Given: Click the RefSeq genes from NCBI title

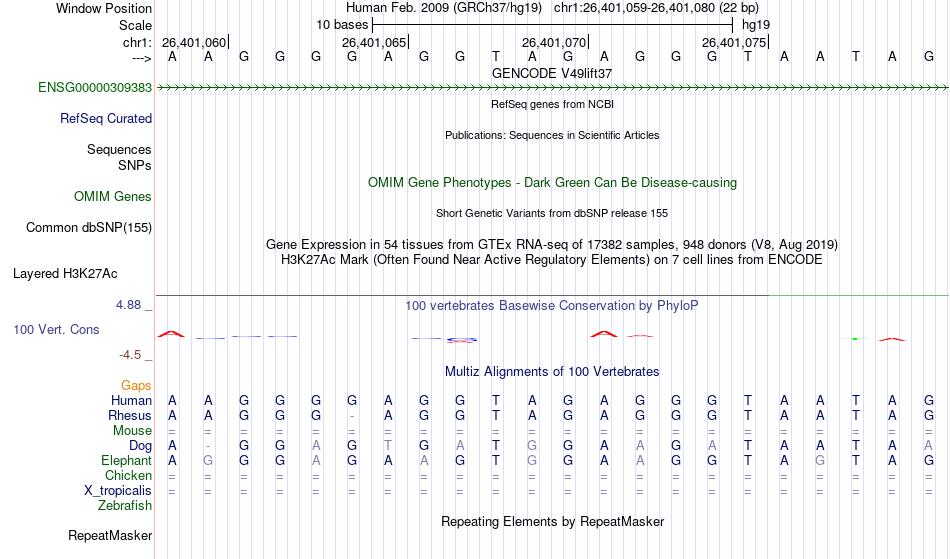Looking at the screenshot, I should point(552,104).
